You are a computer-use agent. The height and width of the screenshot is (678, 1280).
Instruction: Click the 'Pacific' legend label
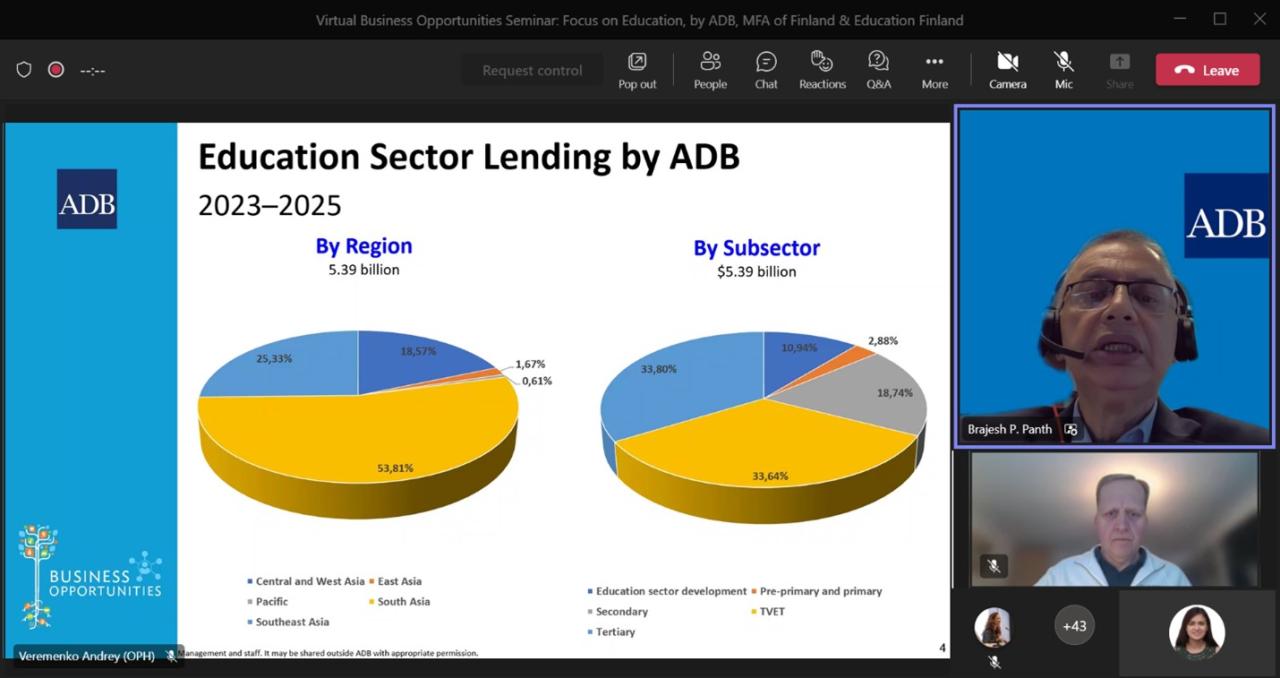coord(272,601)
